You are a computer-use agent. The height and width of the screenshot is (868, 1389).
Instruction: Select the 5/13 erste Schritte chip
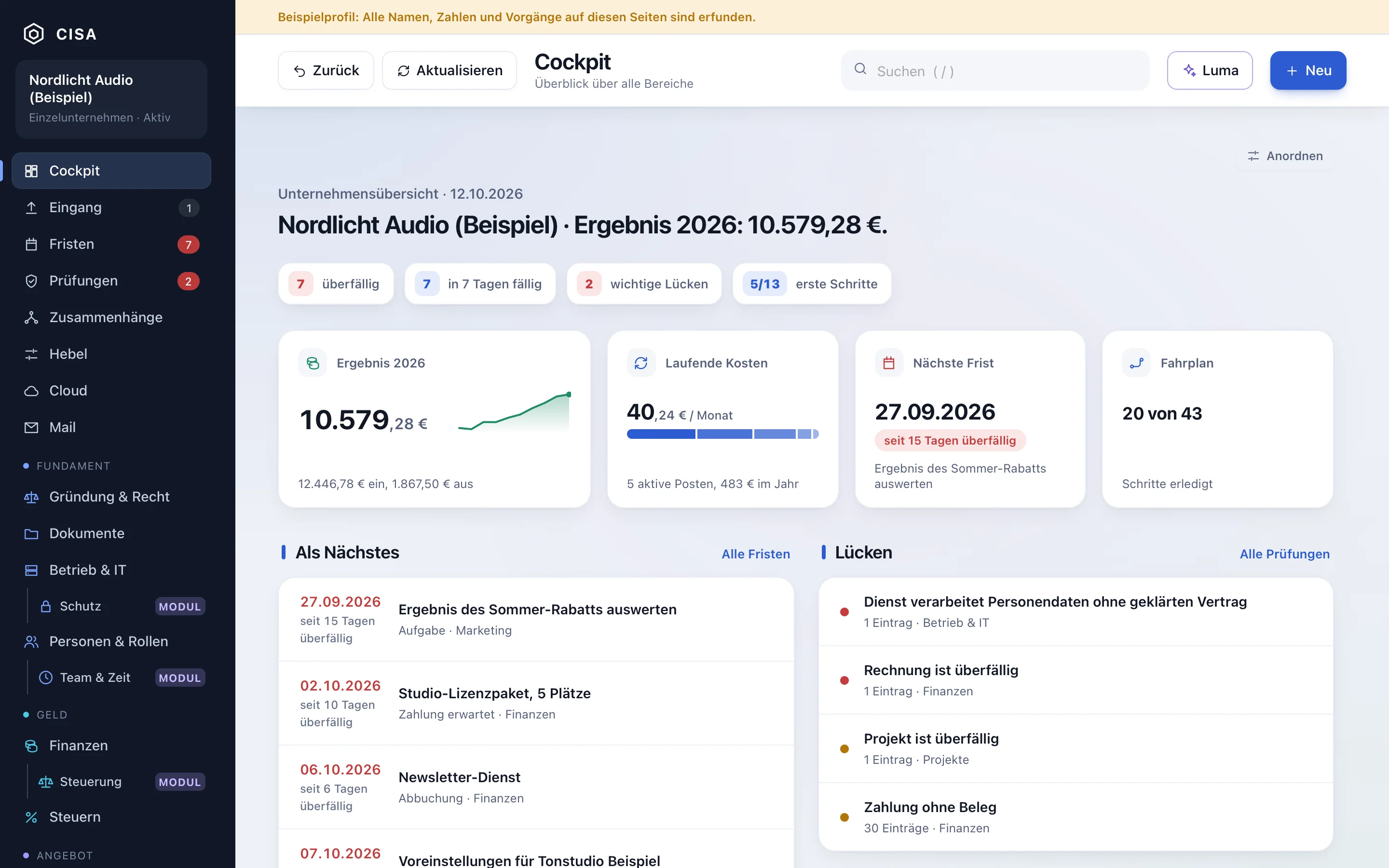pos(812,284)
